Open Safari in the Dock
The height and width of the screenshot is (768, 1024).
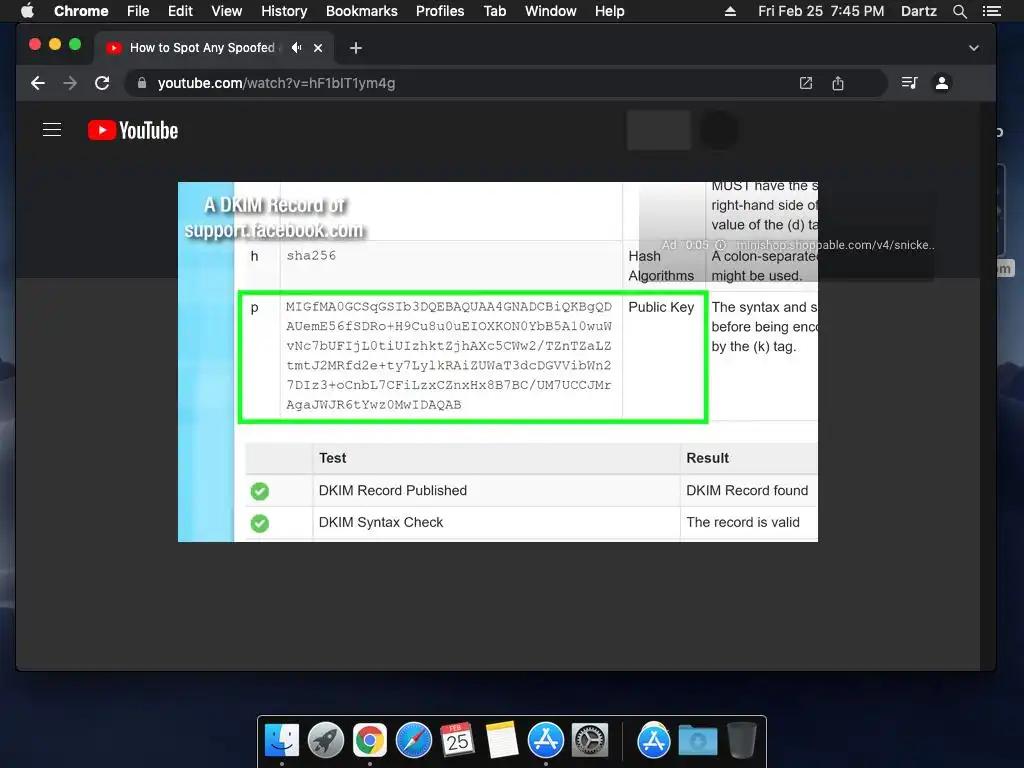pos(414,740)
